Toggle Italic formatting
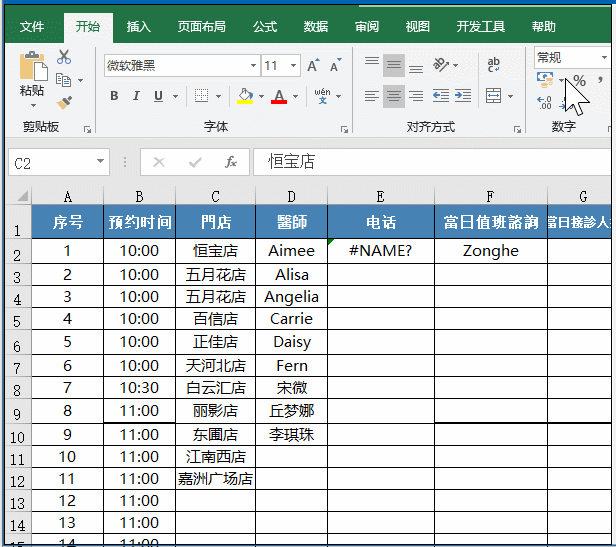616x547 pixels. [136, 97]
